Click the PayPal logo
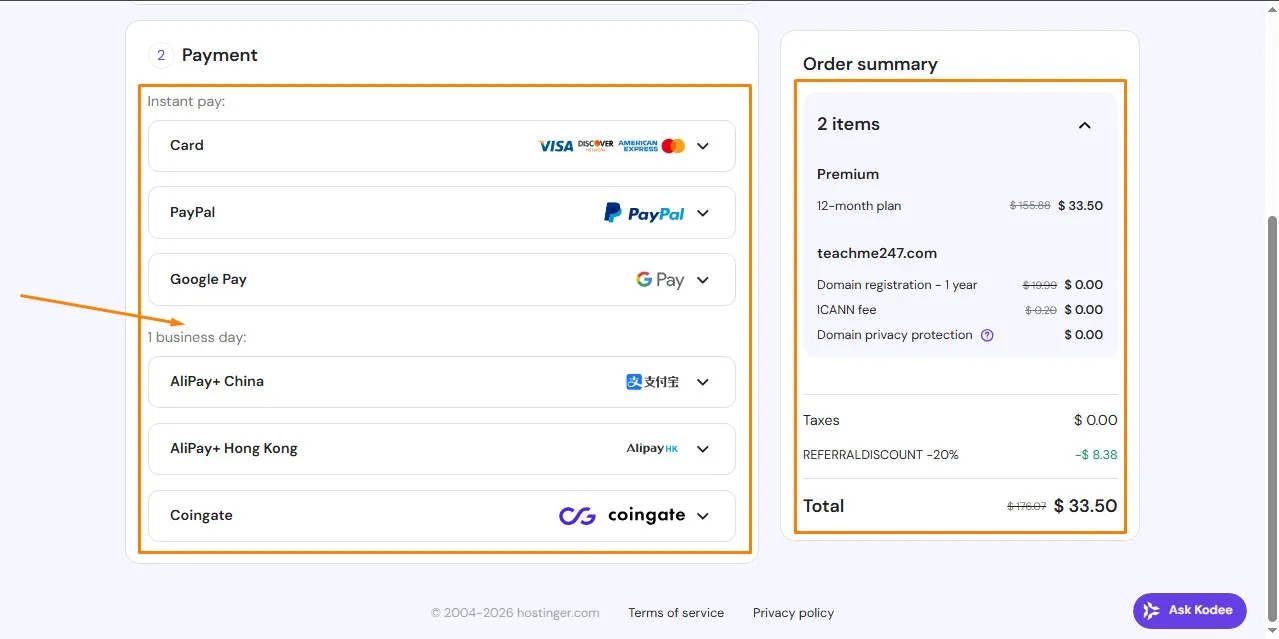The height and width of the screenshot is (639, 1279). 643,212
